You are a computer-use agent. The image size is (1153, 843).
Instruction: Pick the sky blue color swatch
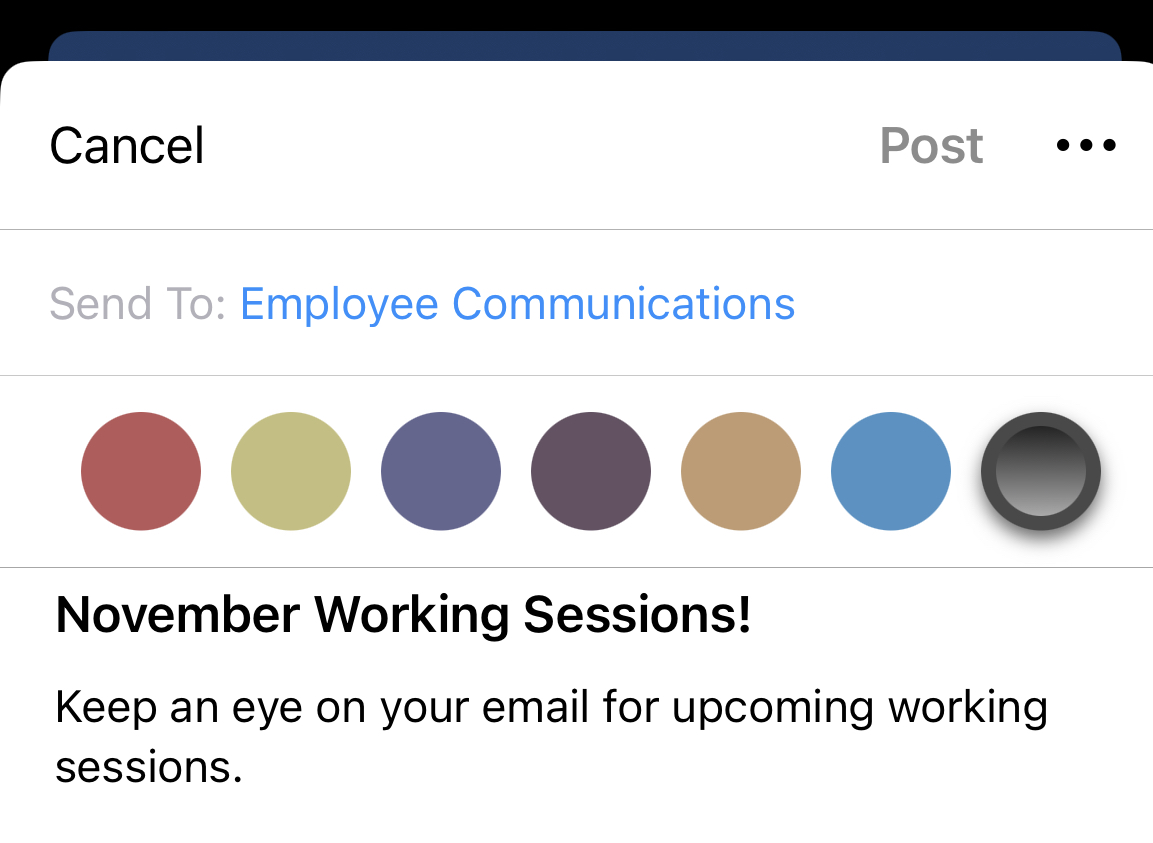[x=891, y=471]
